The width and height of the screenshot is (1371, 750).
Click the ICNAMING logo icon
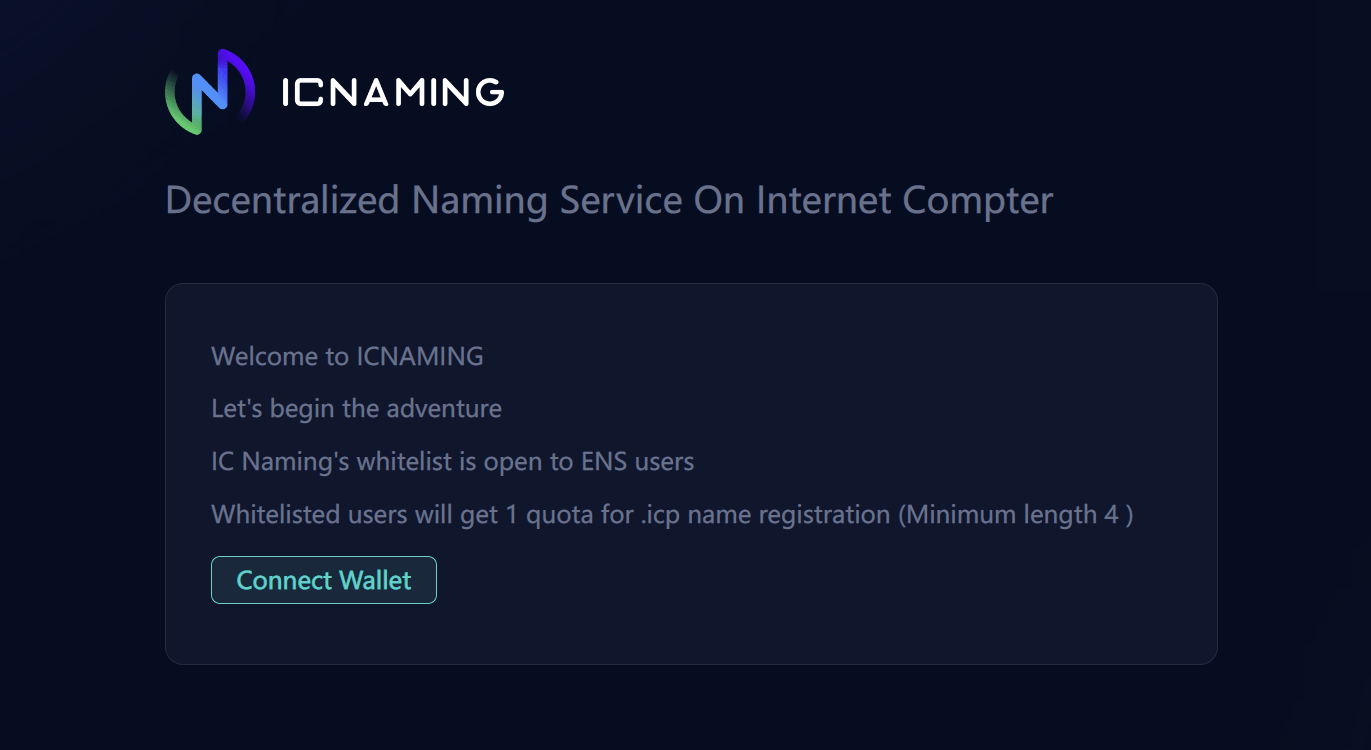pos(210,92)
